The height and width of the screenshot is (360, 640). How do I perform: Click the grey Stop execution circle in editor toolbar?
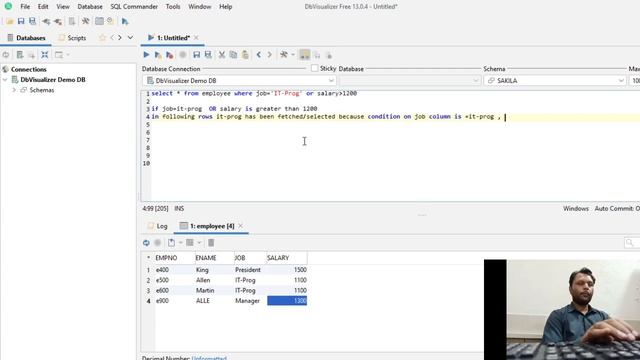point(183,55)
